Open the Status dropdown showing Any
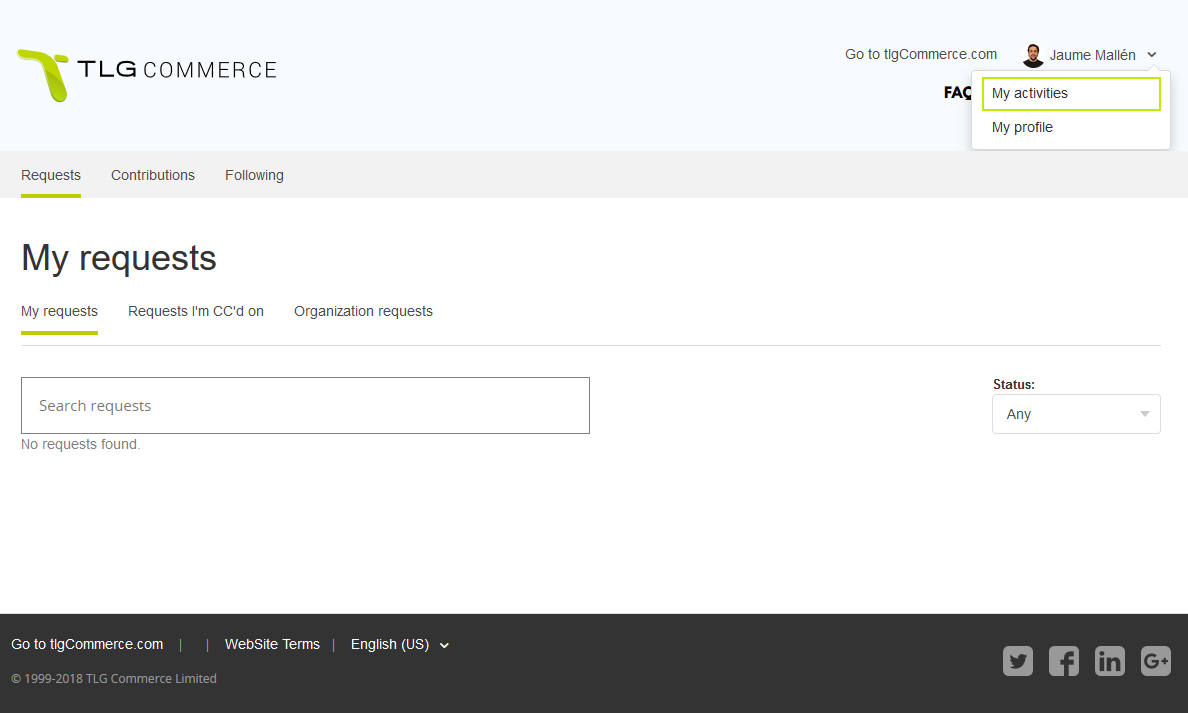1188x713 pixels. pos(1076,414)
